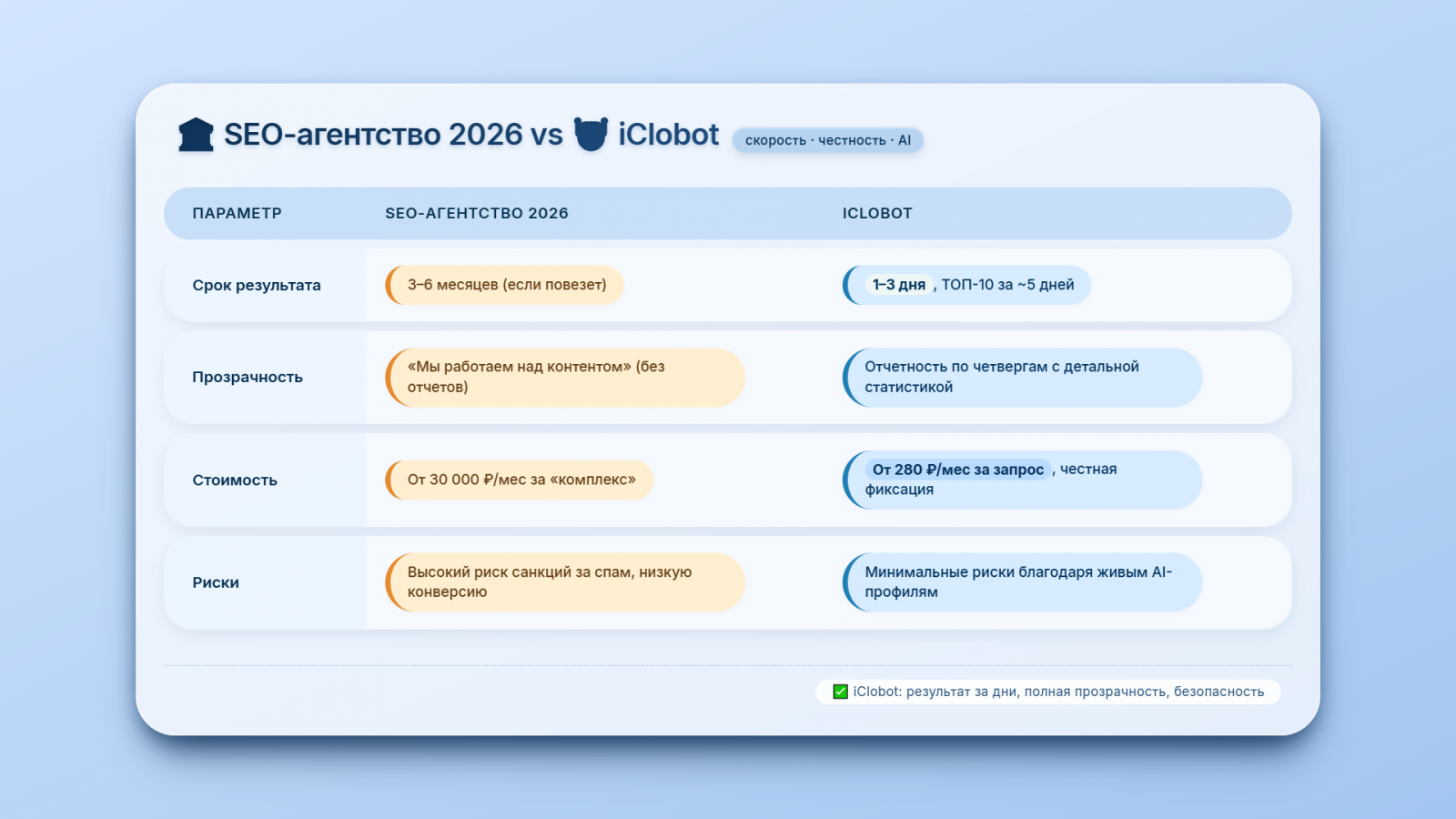Screen dimensions: 1456x819
Task: Select the ICLOBOT column header
Action: coord(876,213)
